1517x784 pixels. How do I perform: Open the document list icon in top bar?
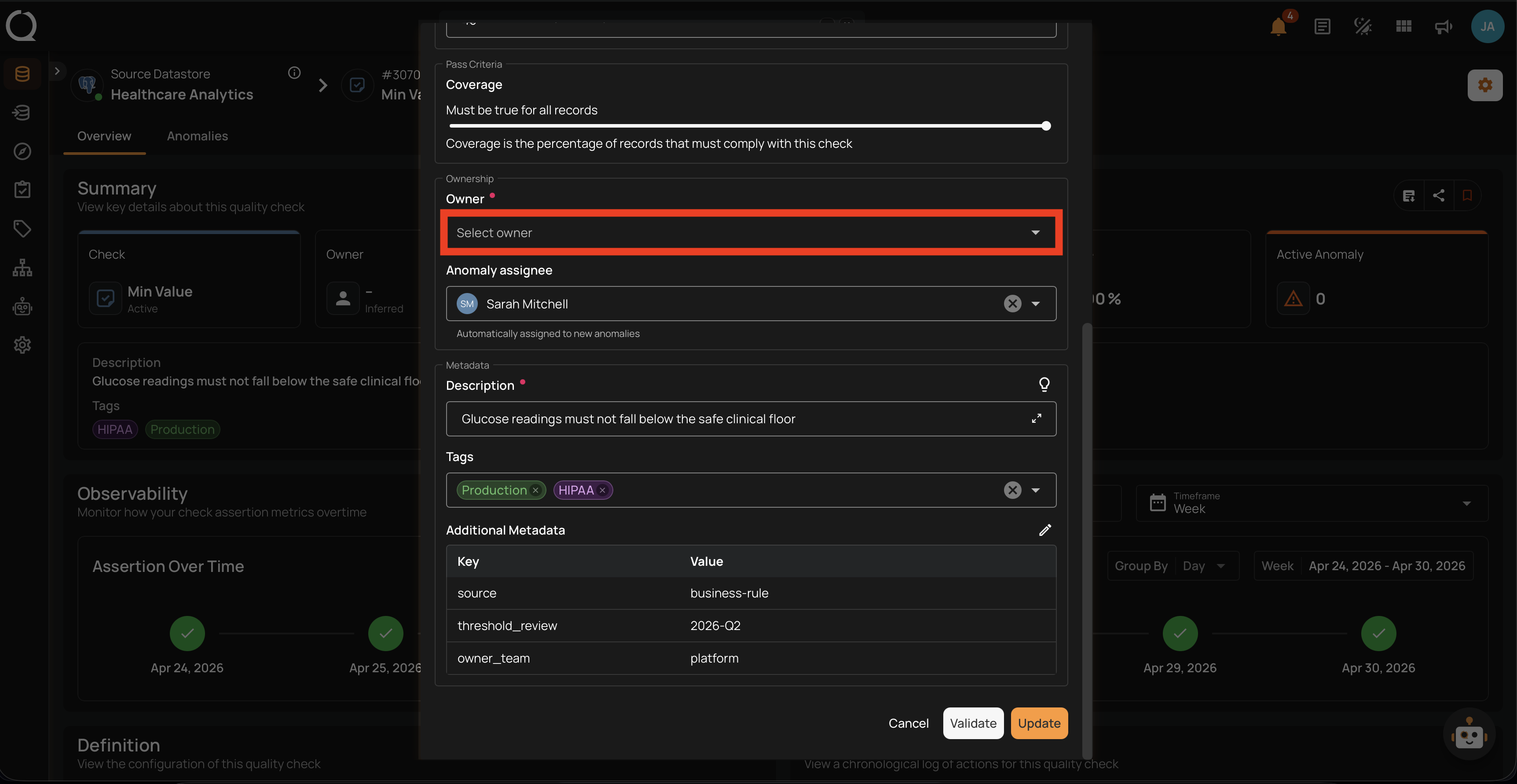tap(1322, 26)
